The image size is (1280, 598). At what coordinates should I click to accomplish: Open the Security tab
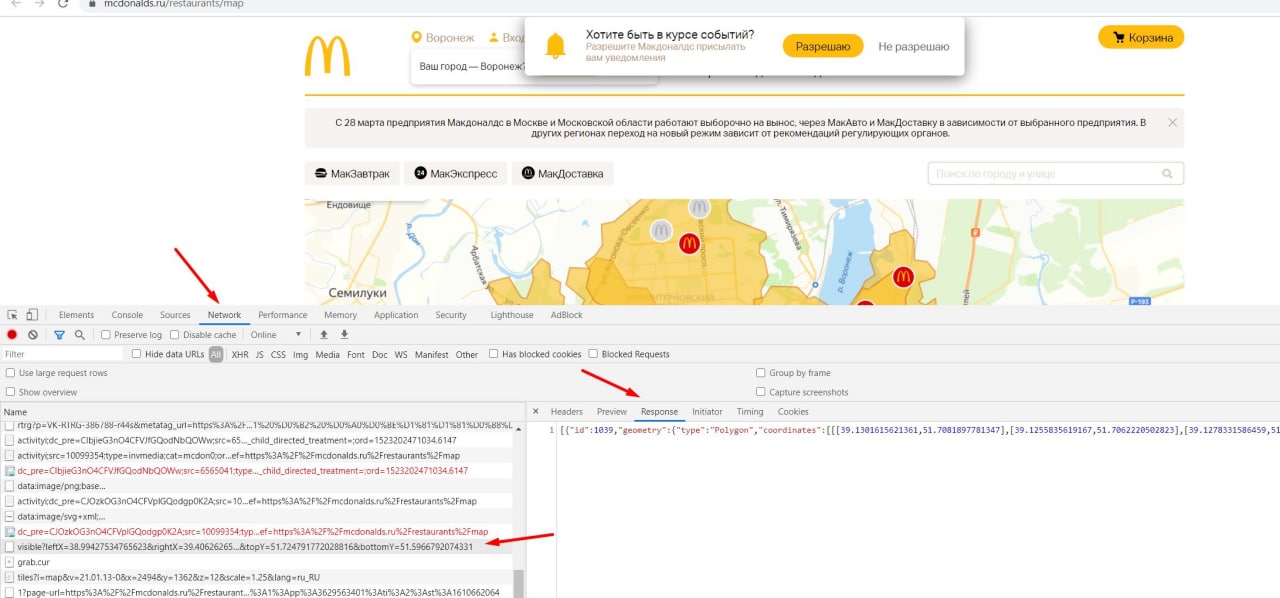[x=451, y=315]
